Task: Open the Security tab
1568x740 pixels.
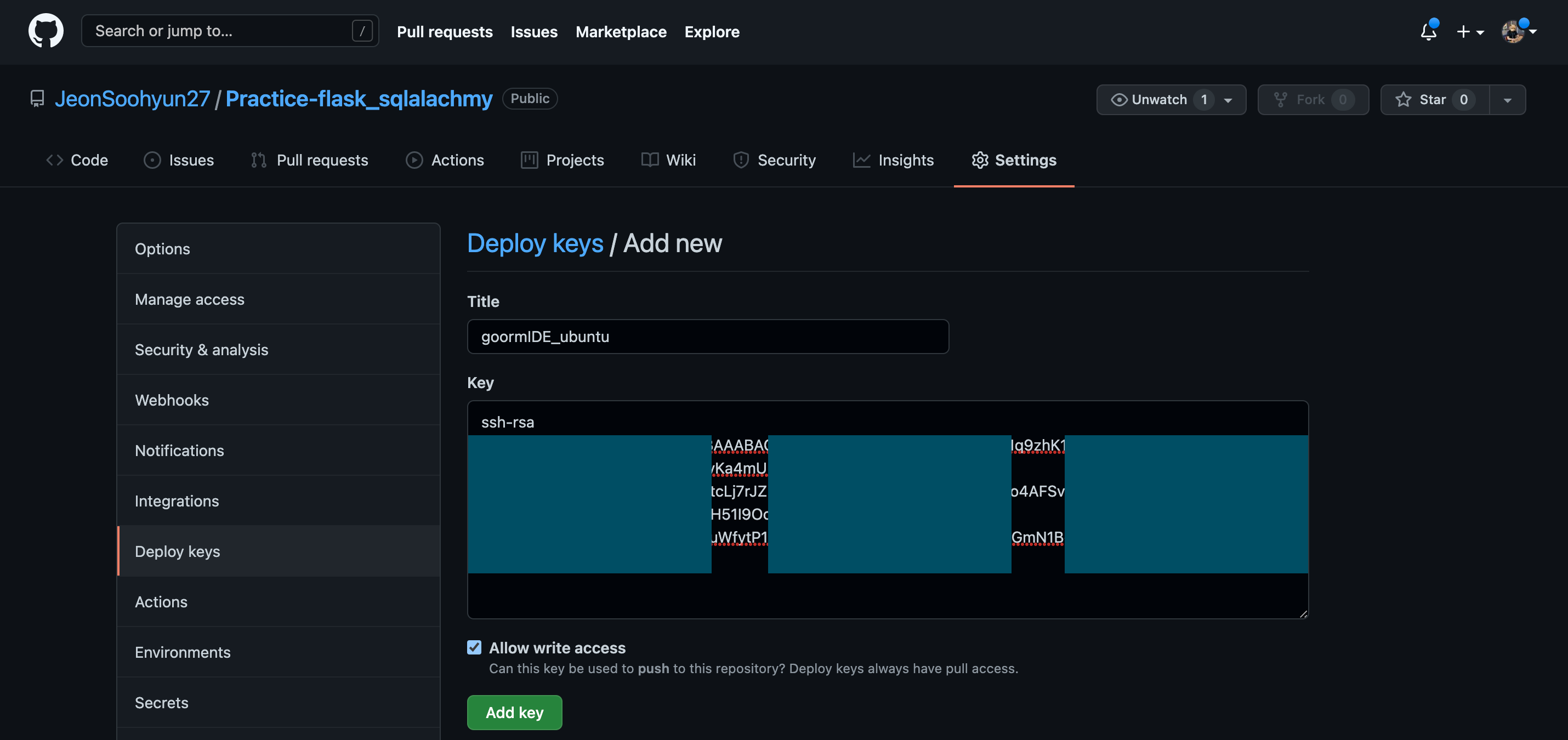Action: [x=774, y=160]
